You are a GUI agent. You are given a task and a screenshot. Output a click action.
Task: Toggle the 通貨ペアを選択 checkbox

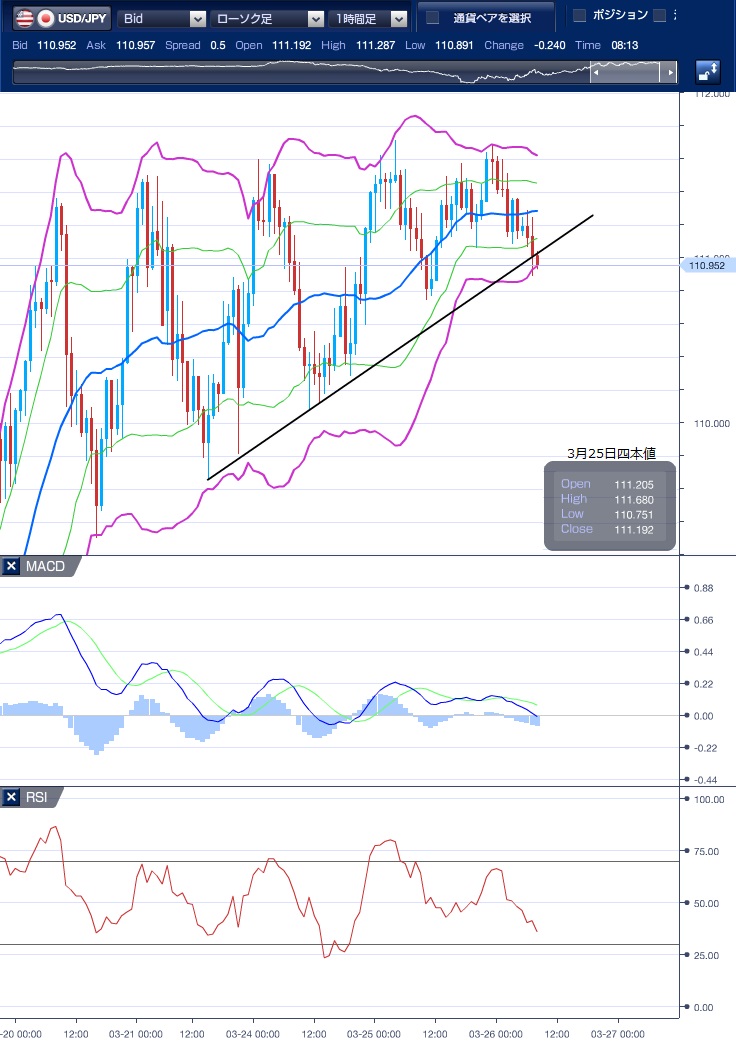pyautogui.click(x=432, y=18)
